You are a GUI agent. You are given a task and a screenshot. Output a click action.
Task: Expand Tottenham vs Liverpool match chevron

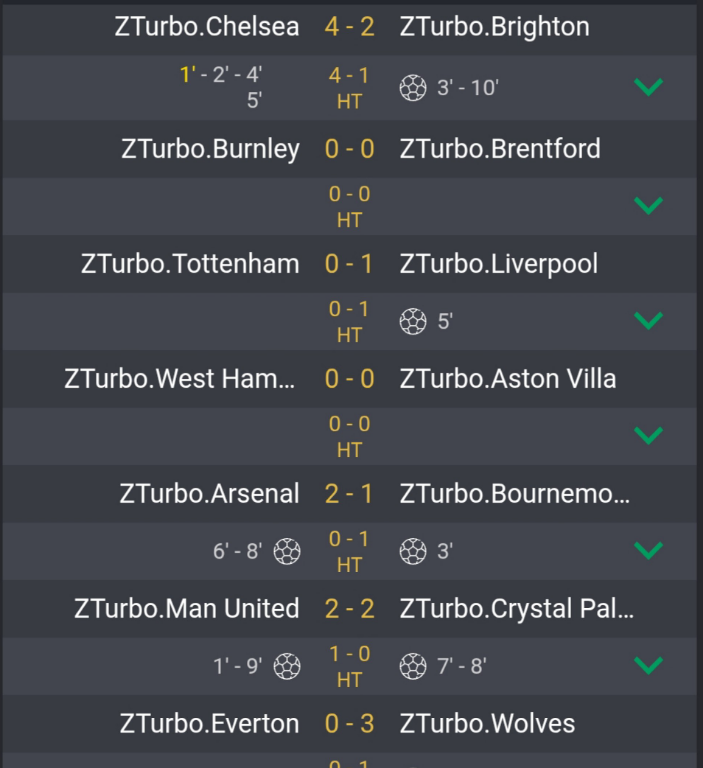tap(649, 321)
